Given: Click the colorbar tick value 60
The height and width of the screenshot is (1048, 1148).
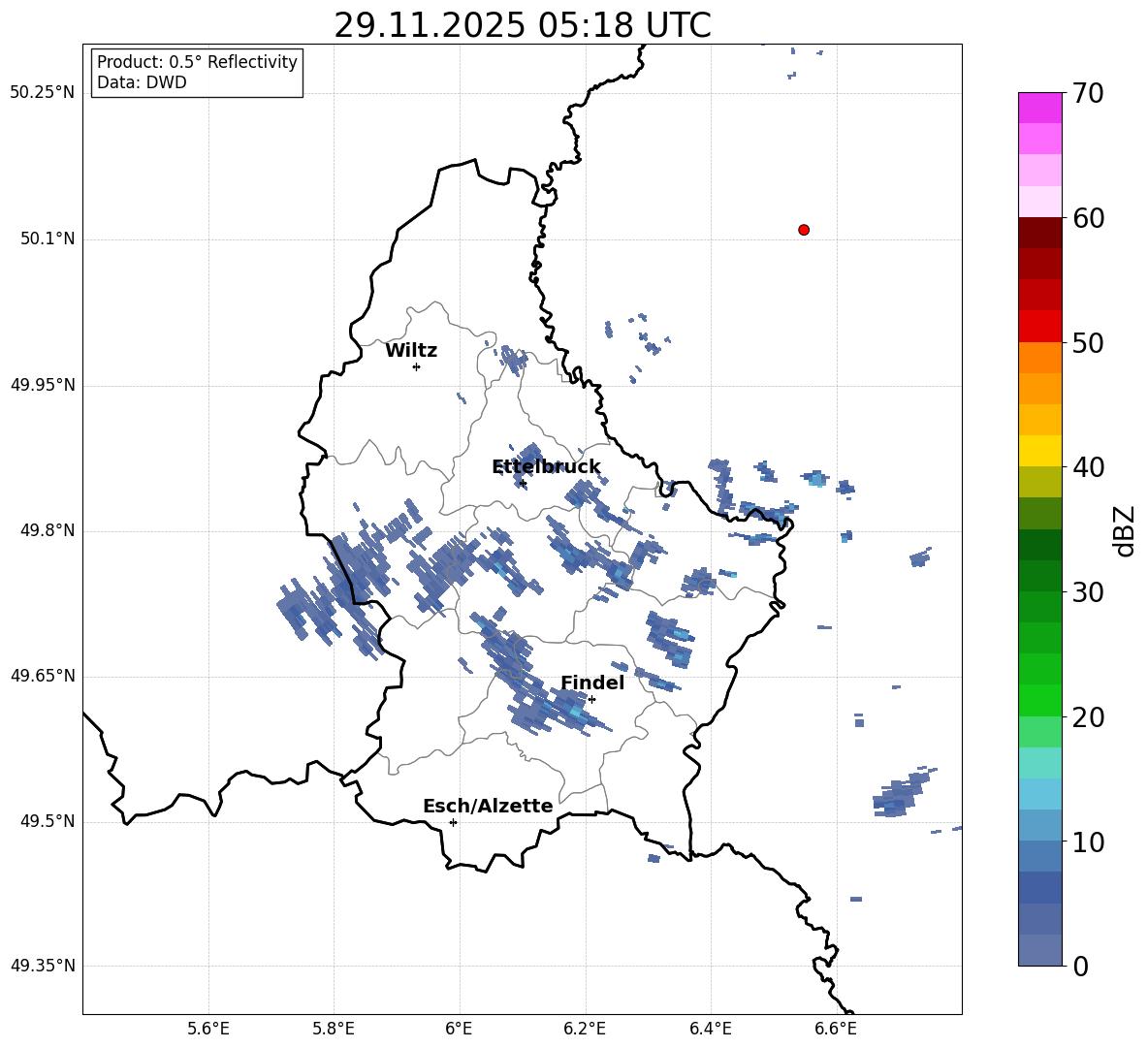Looking at the screenshot, I should pos(1088,217).
